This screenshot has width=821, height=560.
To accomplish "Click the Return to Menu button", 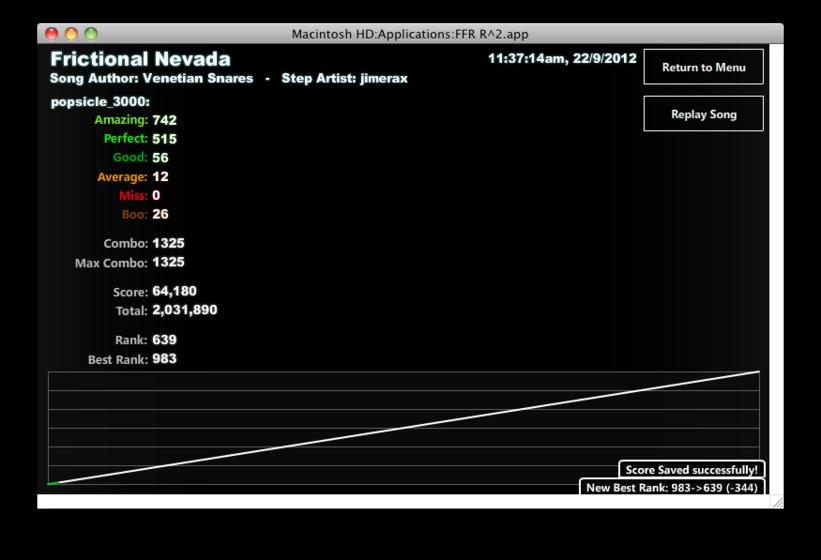I will click(x=703, y=67).
